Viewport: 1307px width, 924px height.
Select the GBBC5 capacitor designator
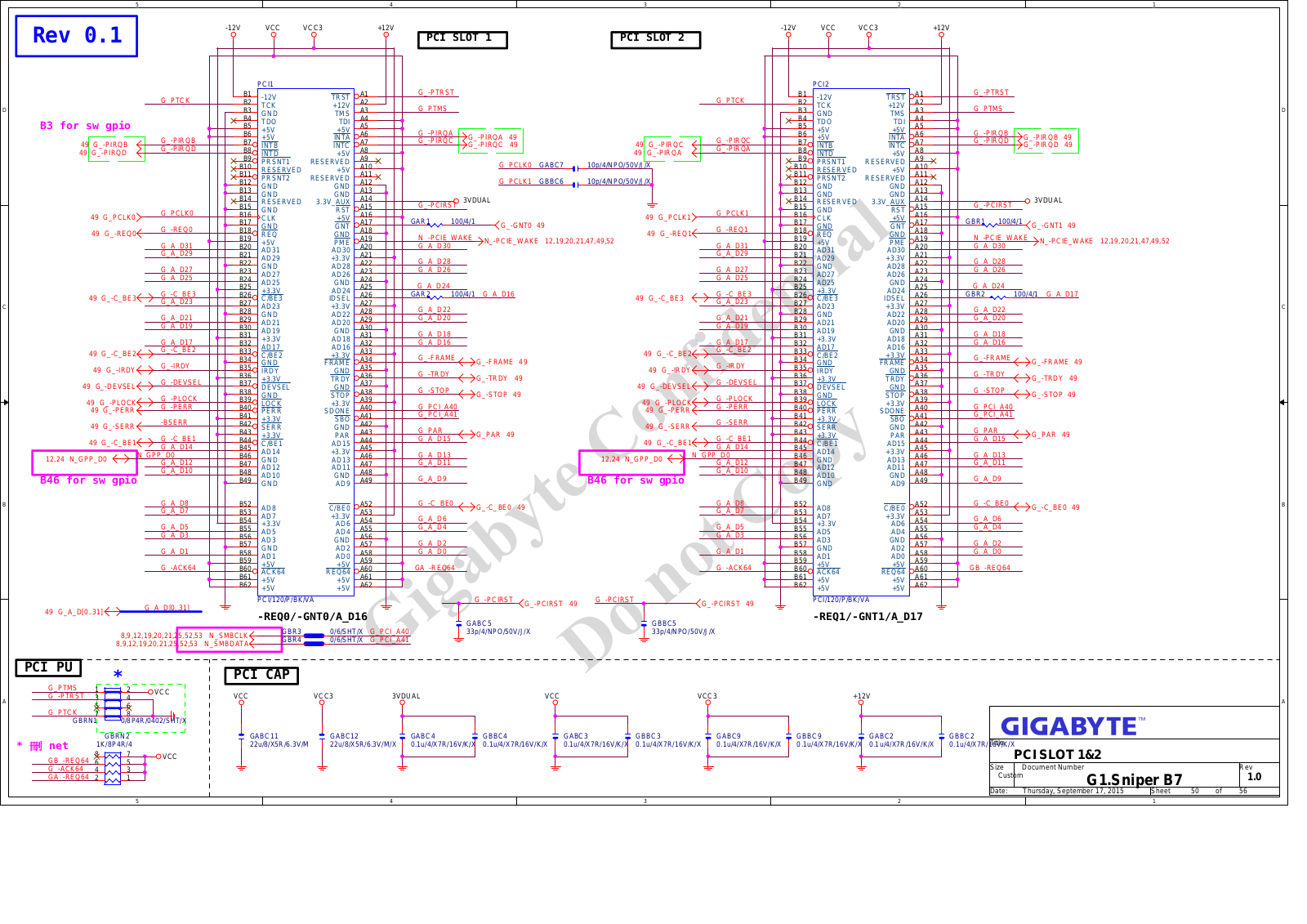coord(664,623)
